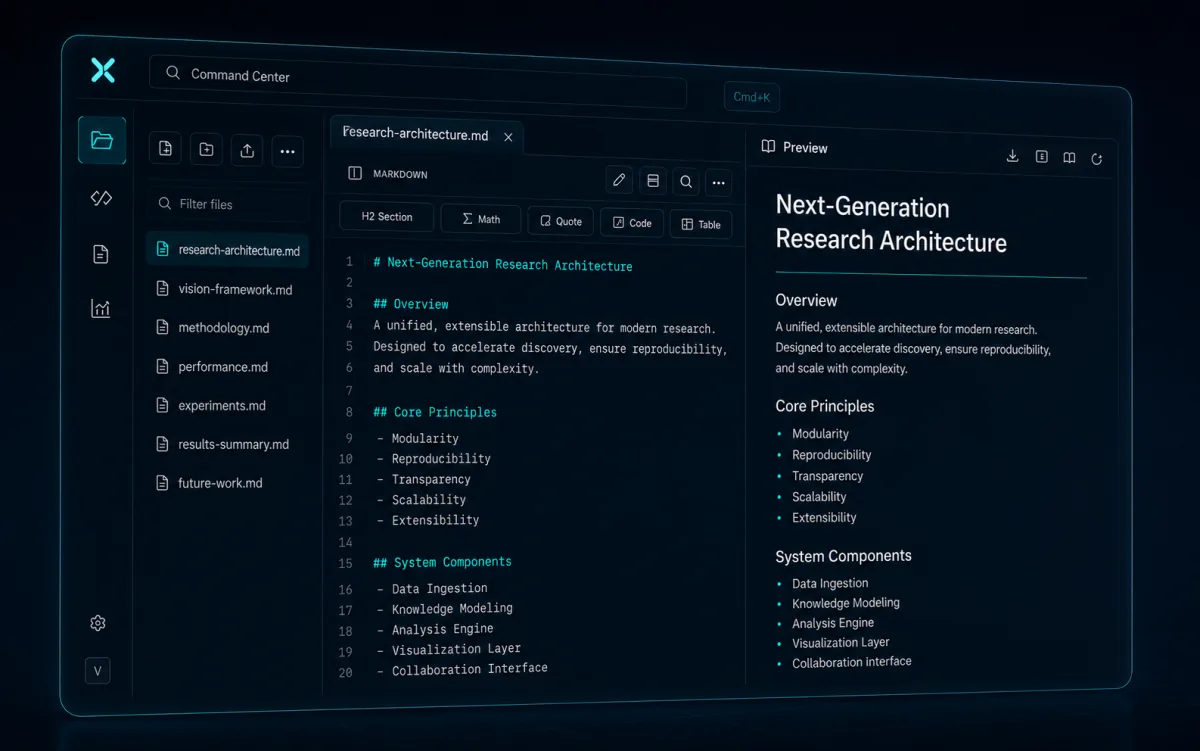Click the Filter files input
This screenshot has width=1200, height=751.
point(229,204)
